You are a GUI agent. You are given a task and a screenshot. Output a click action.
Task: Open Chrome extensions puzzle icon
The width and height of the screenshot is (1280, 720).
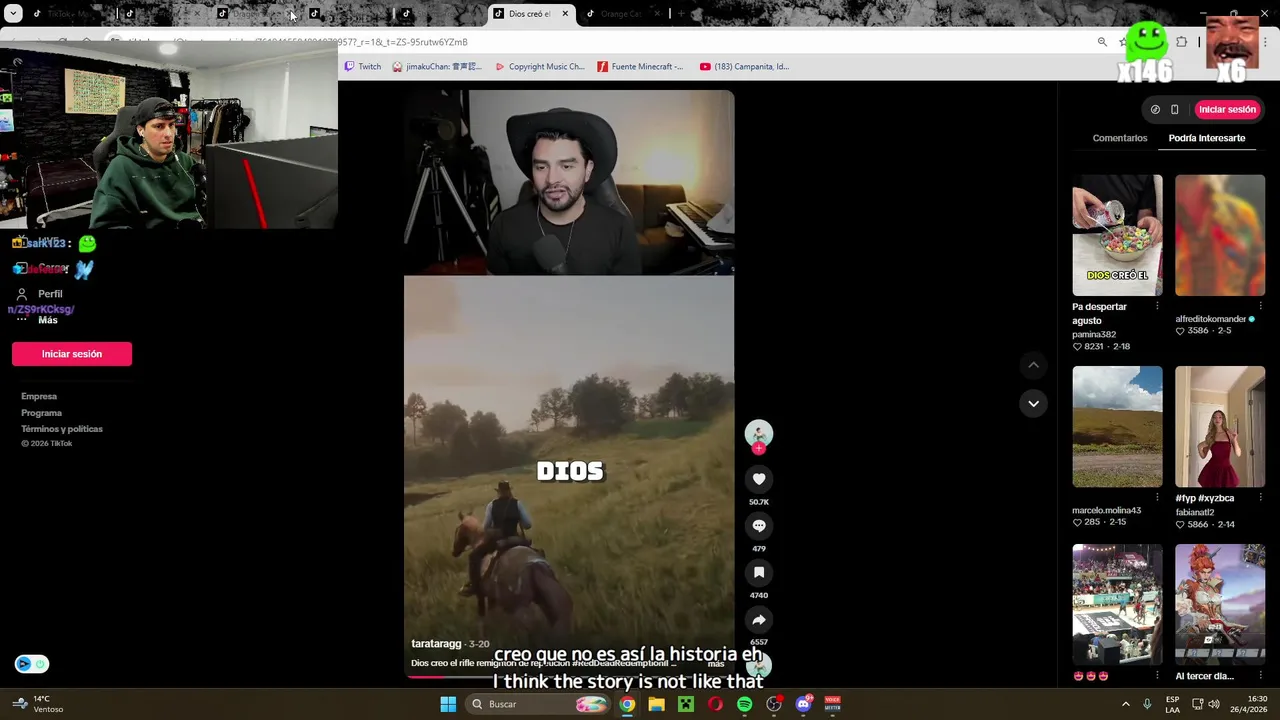[1182, 42]
